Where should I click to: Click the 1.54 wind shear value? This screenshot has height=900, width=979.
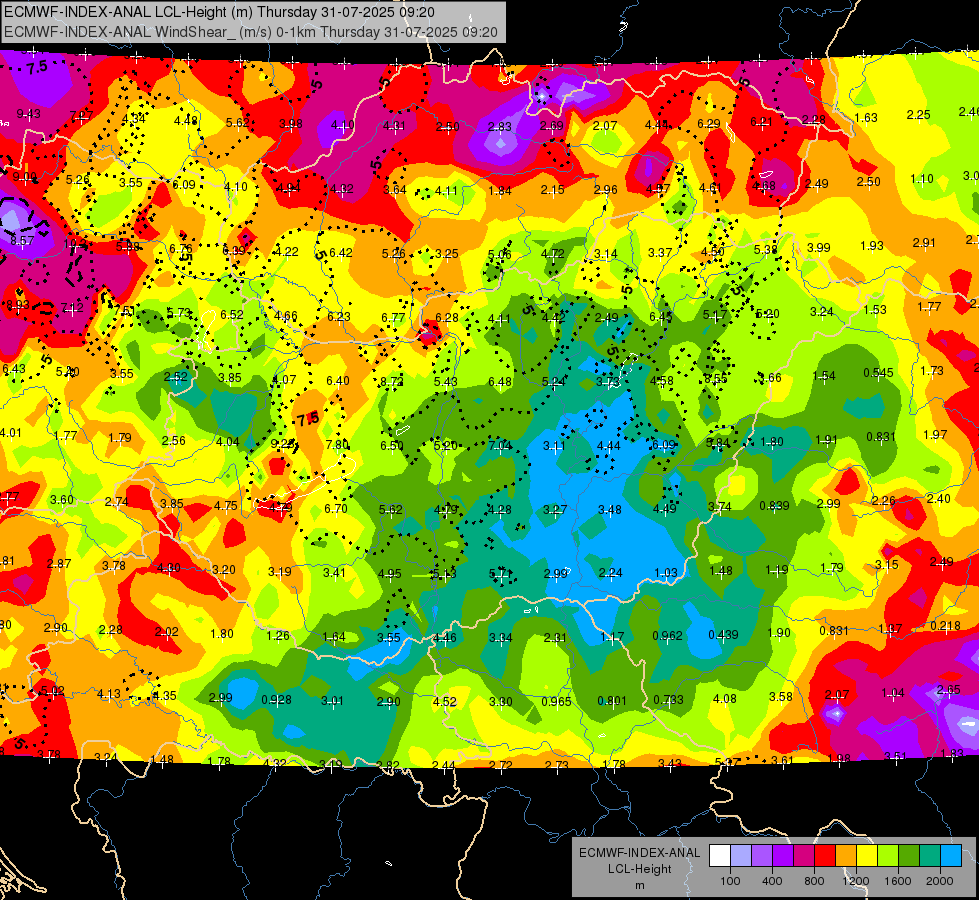824,375
